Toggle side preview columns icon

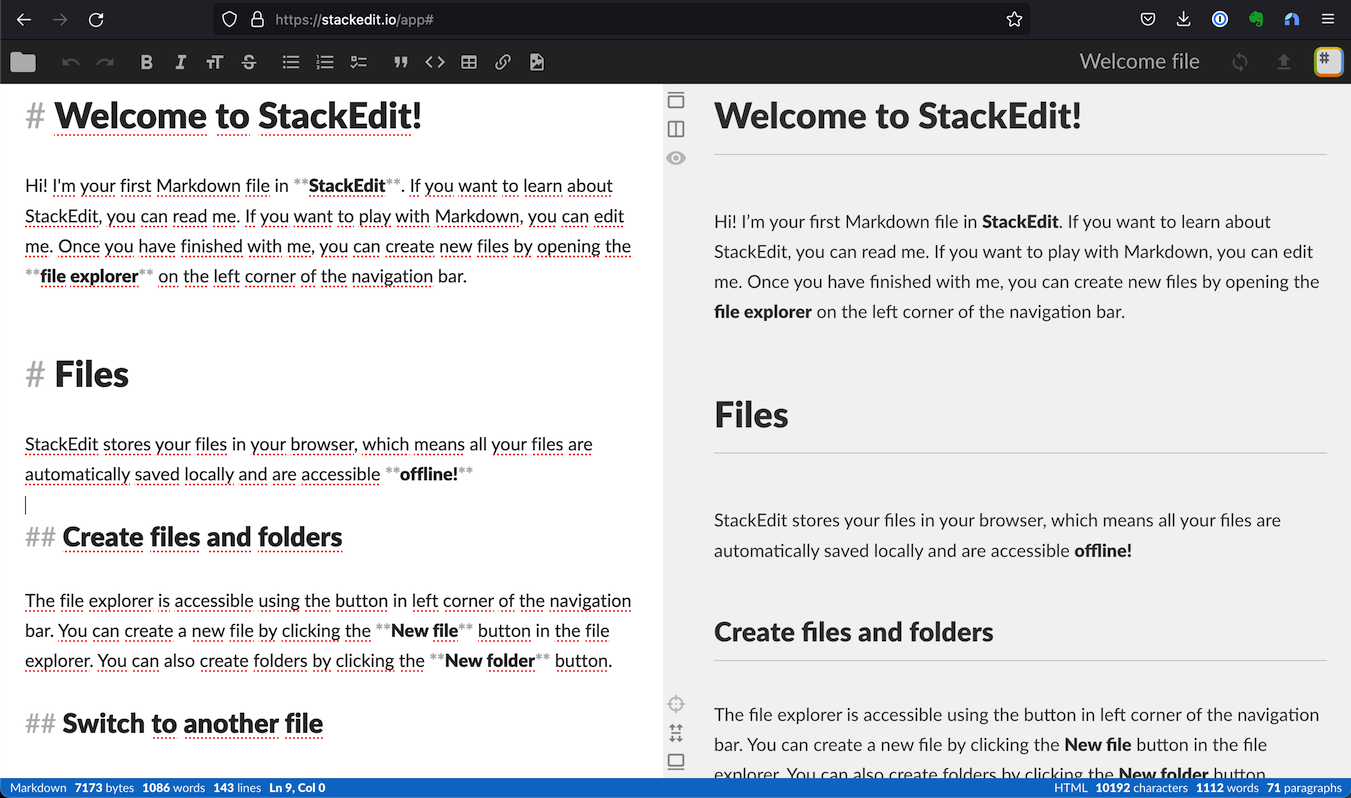point(676,129)
